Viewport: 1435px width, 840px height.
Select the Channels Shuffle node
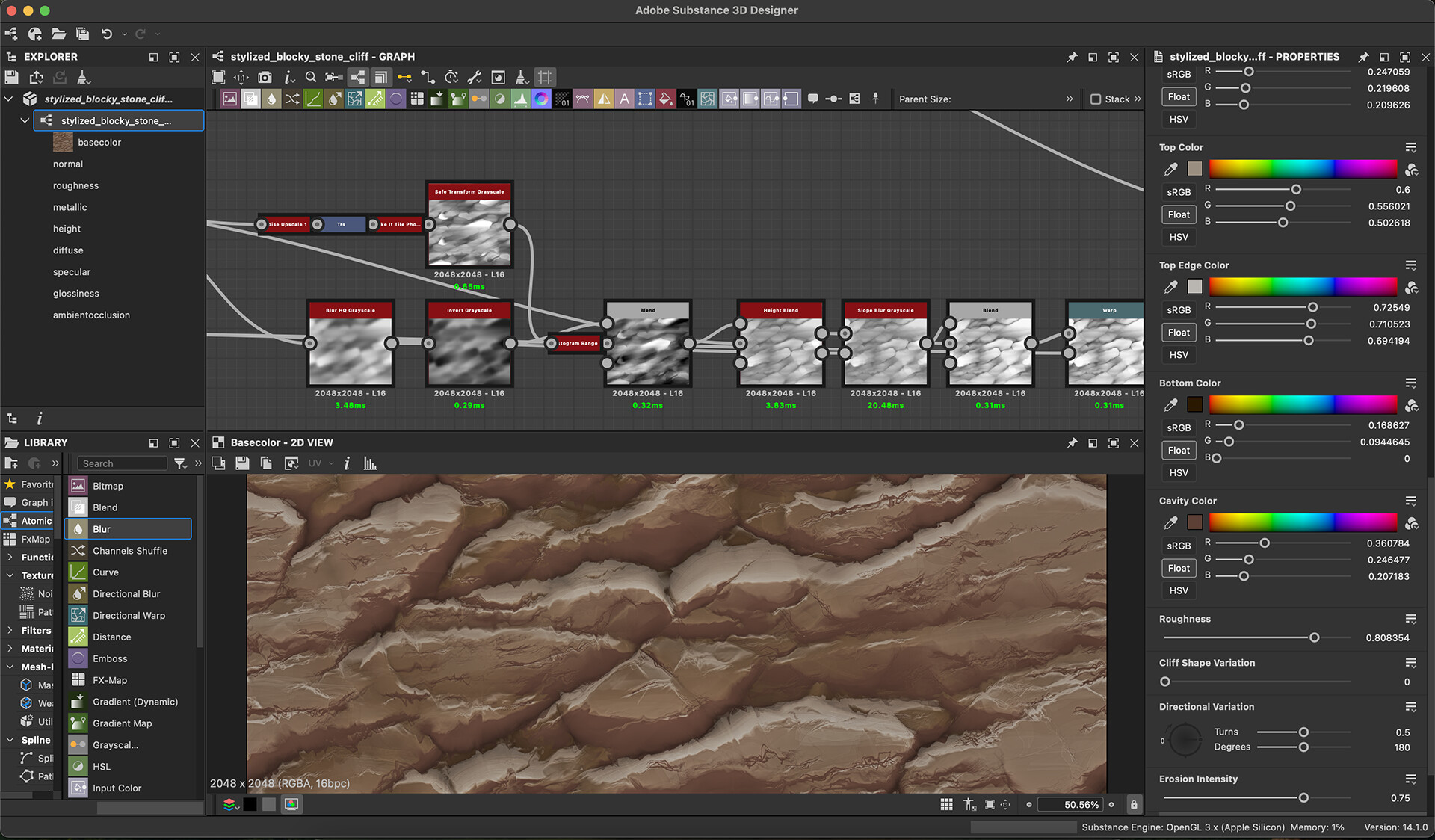[129, 551]
